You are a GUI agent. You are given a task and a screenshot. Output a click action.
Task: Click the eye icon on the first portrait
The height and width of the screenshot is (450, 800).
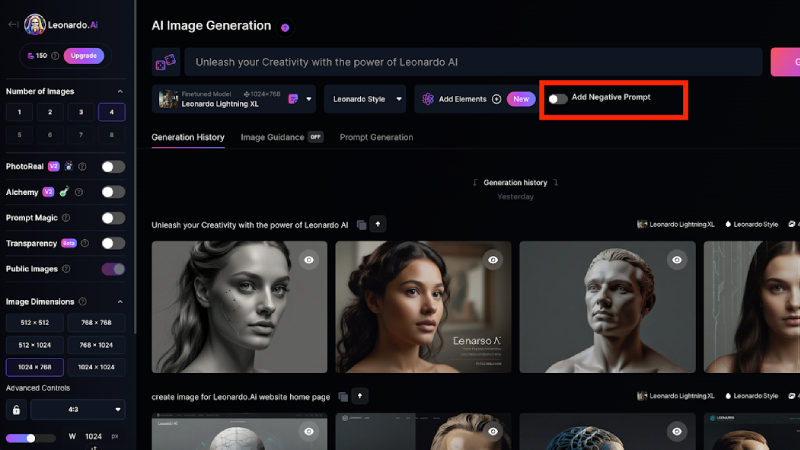309,259
